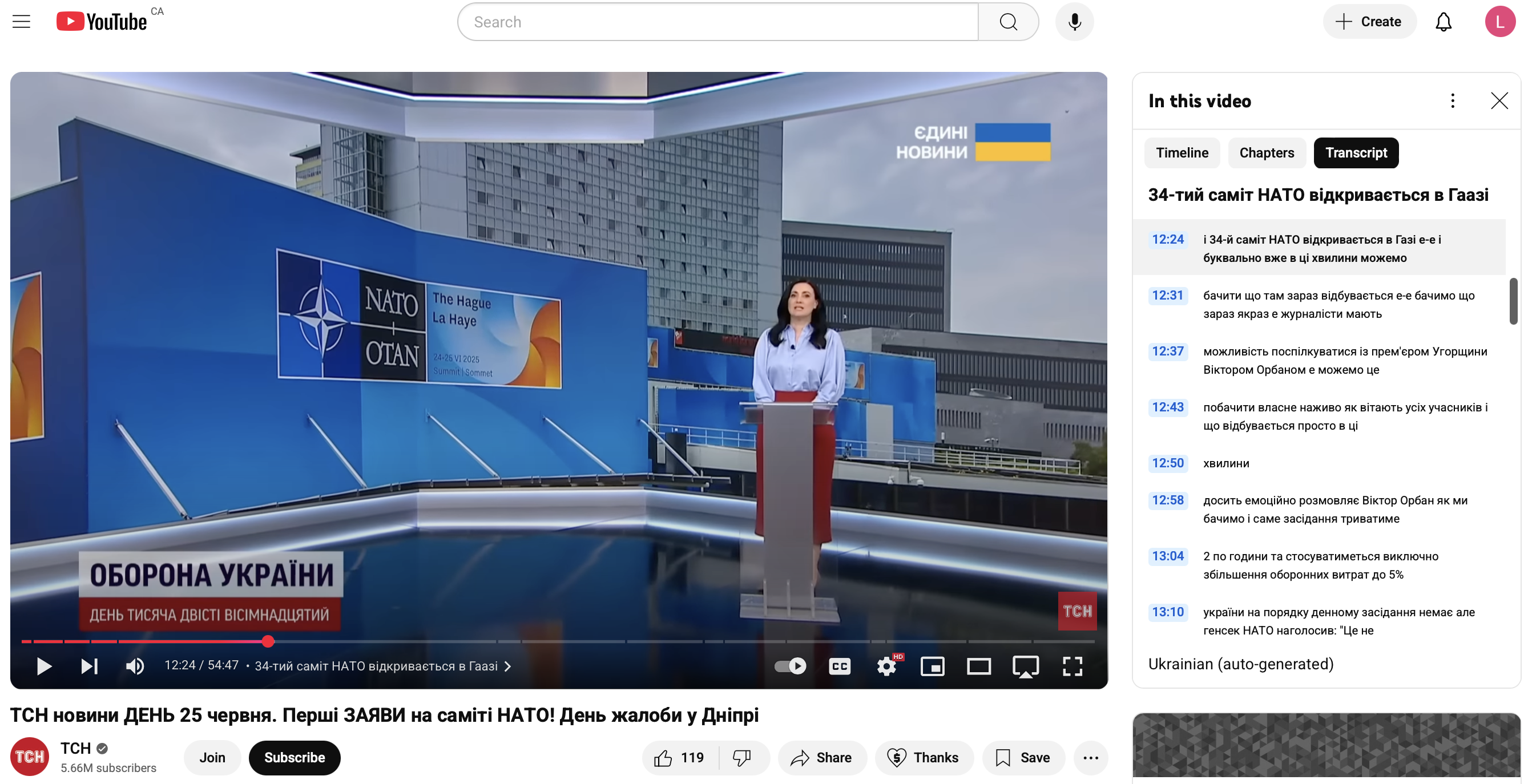Click the video progress bar scrubber

[268, 641]
